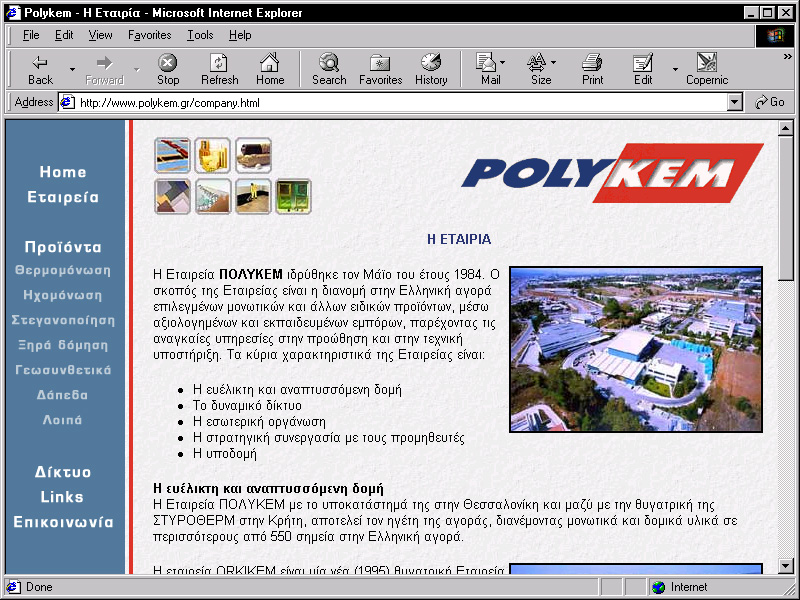The width and height of the screenshot is (800, 600).
Task: Refresh the current page
Action: coord(219,69)
